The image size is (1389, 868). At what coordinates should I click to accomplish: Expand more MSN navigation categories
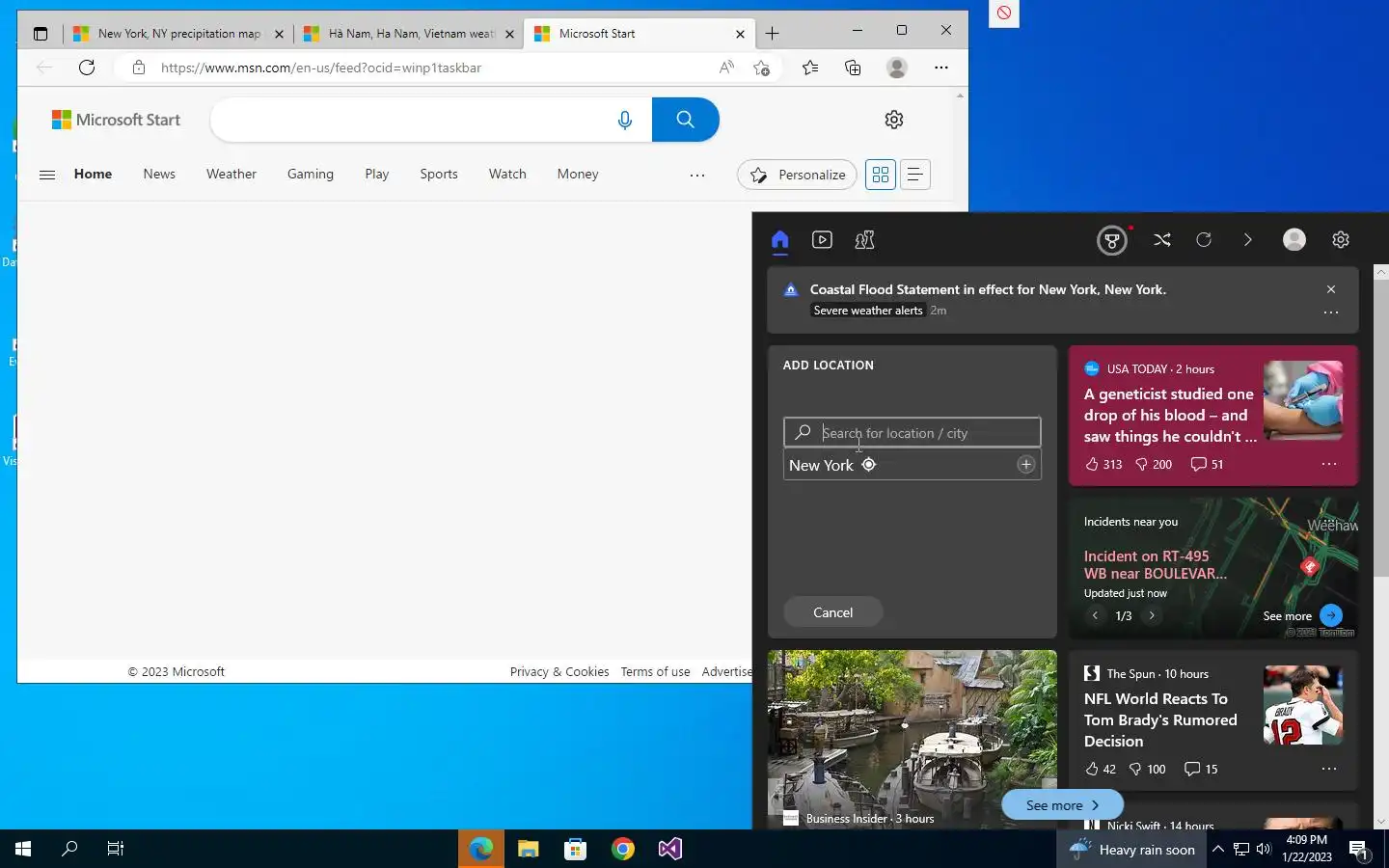(x=697, y=175)
